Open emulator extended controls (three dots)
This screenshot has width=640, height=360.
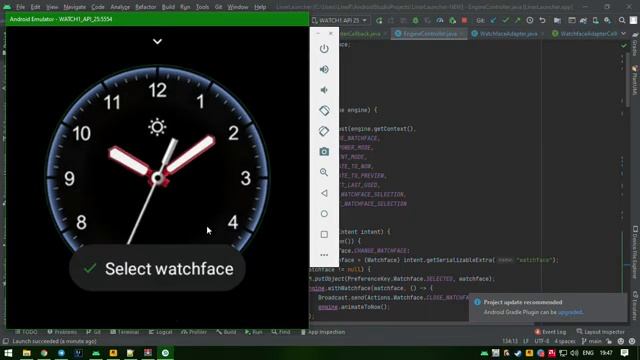[x=324, y=255]
